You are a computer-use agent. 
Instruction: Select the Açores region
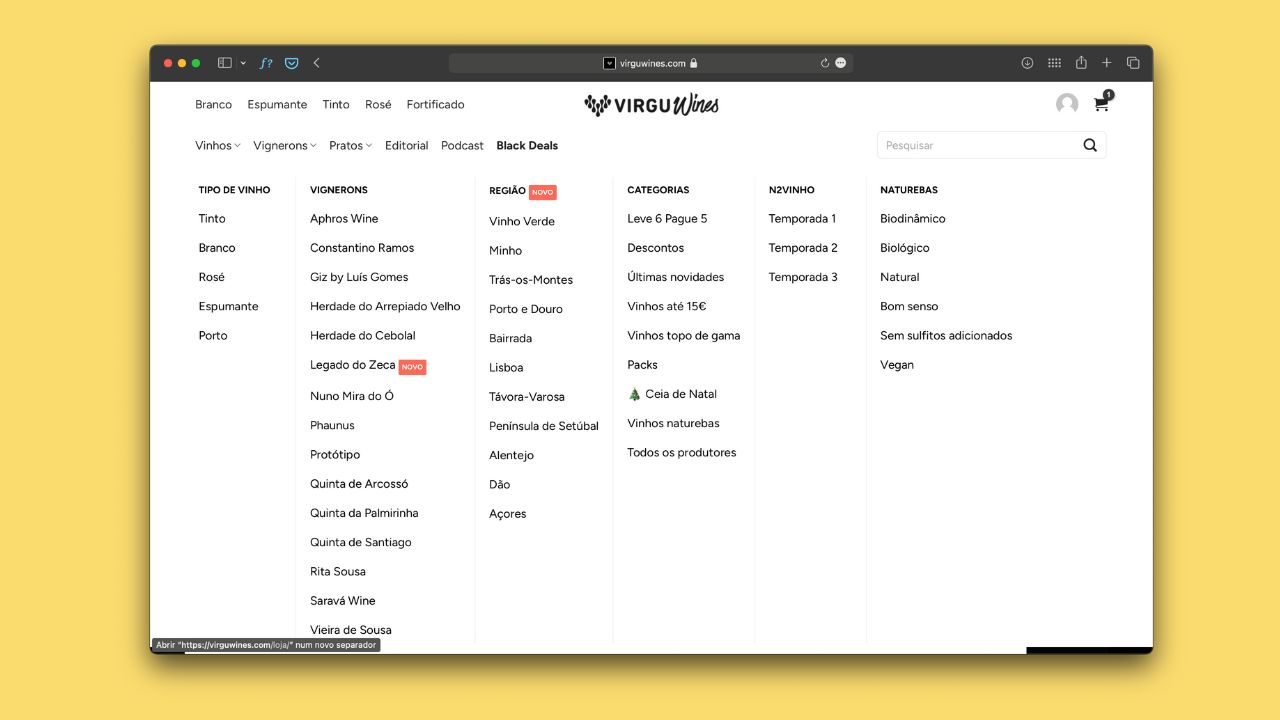coord(508,514)
